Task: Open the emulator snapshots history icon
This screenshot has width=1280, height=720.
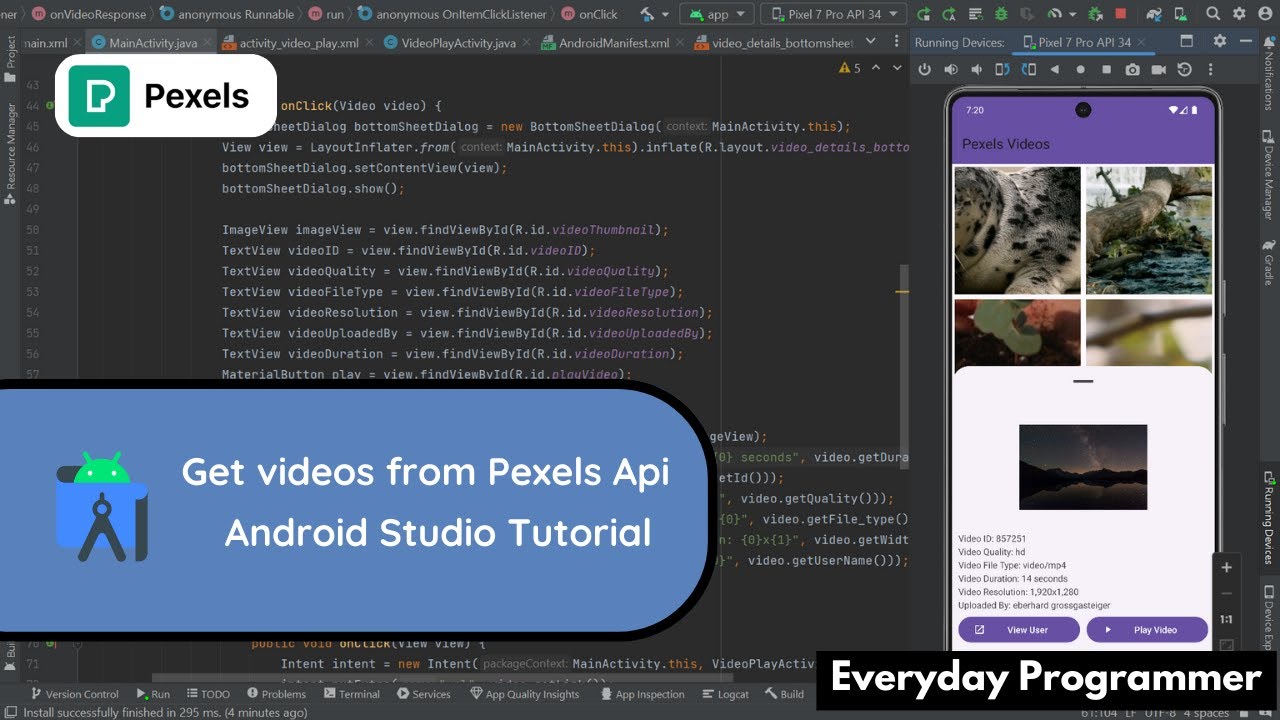Action: 1185,69
